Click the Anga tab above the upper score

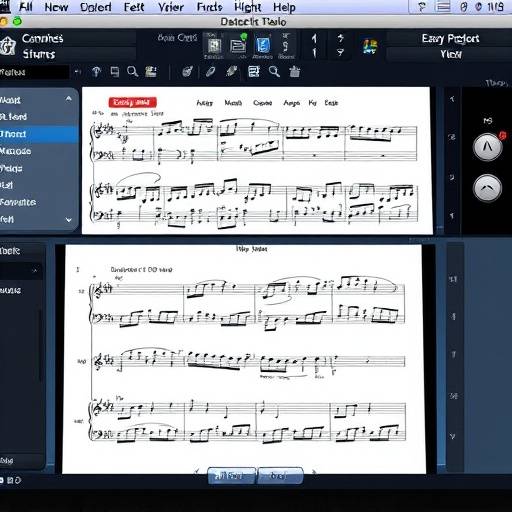coord(292,103)
